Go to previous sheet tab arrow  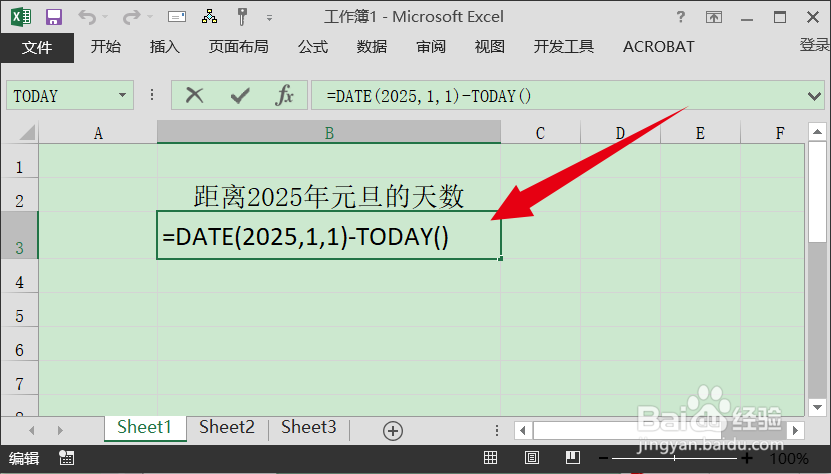click(x=32, y=430)
